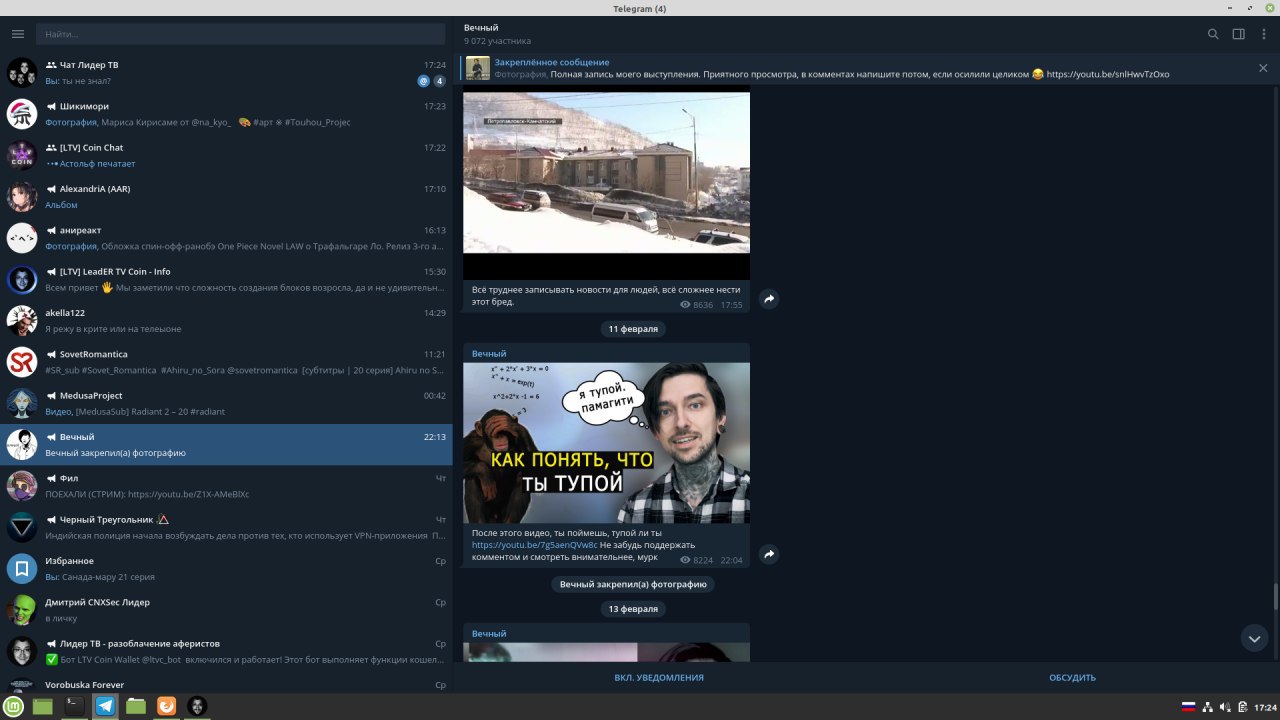Open the akella122 chat

click(226, 321)
